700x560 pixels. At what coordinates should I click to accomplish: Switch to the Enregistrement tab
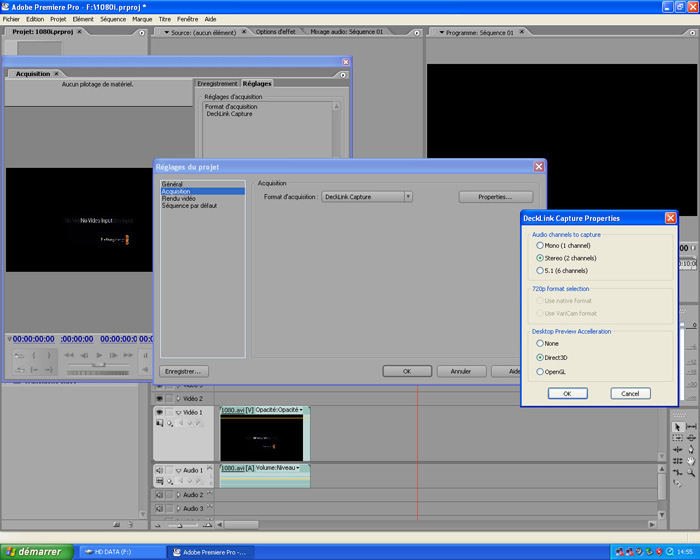click(217, 84)
